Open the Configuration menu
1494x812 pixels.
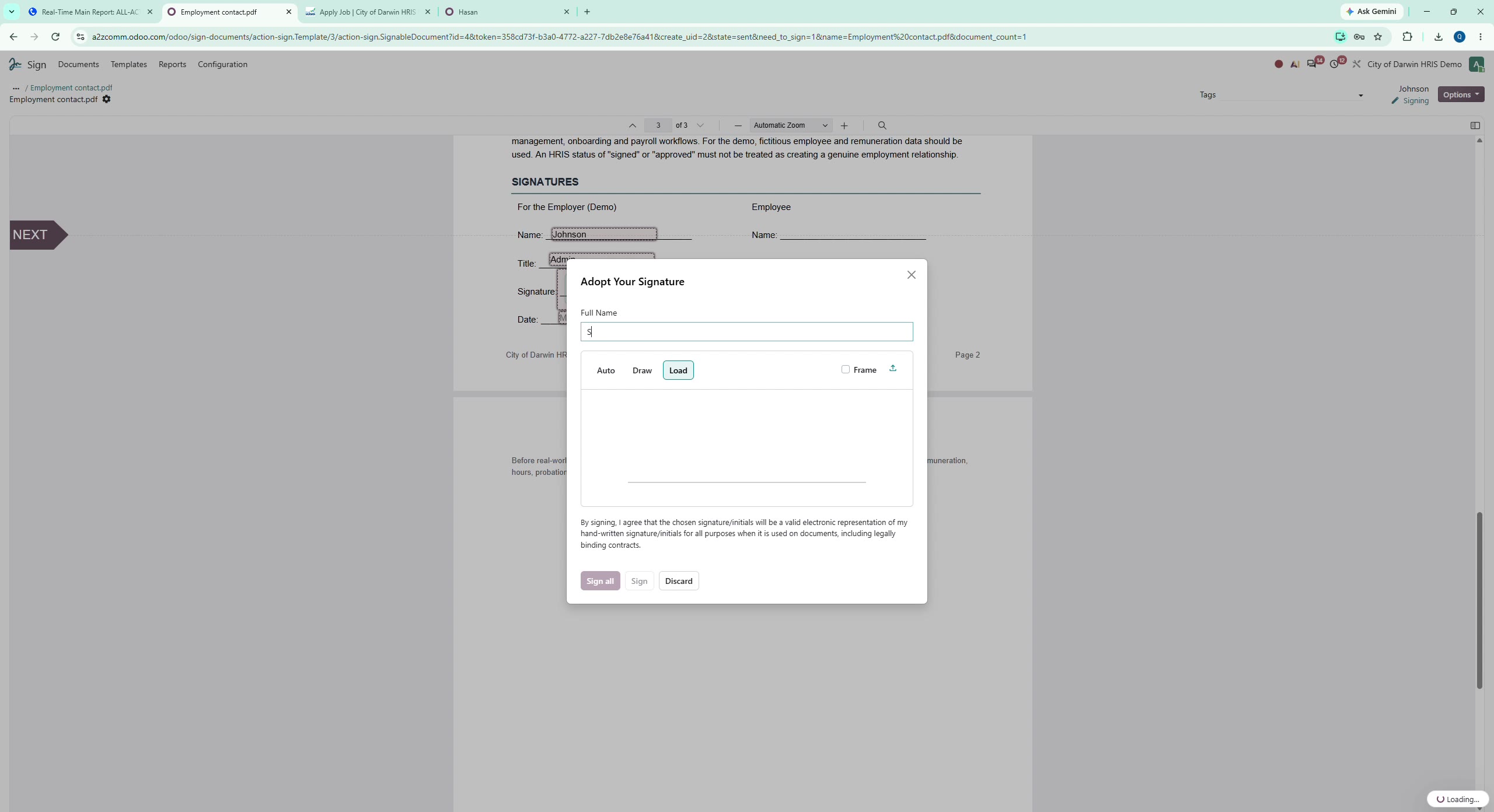[222, 64]
